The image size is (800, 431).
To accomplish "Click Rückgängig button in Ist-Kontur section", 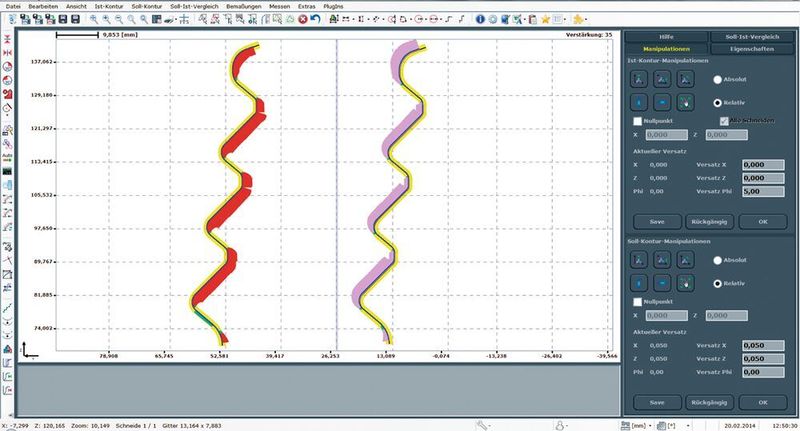I will [710, 222].
